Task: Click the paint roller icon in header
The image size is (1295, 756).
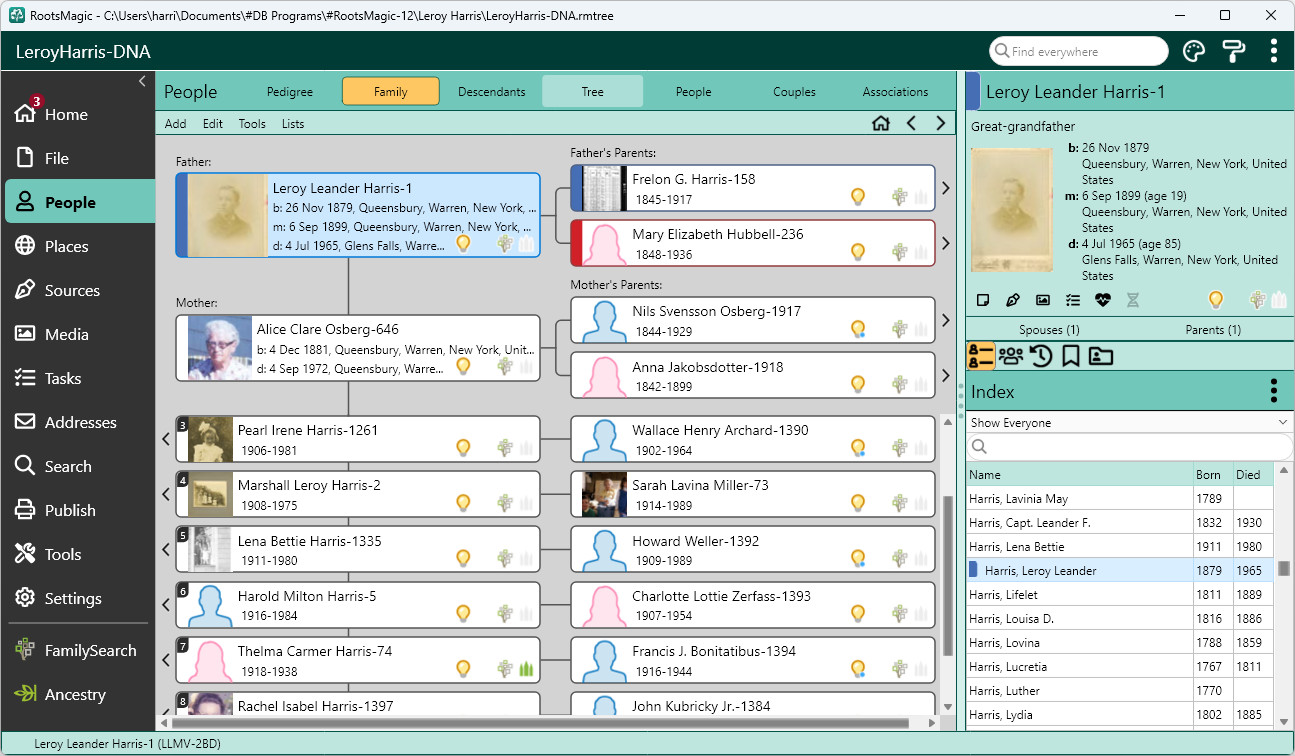Action: pos(1234,51)
